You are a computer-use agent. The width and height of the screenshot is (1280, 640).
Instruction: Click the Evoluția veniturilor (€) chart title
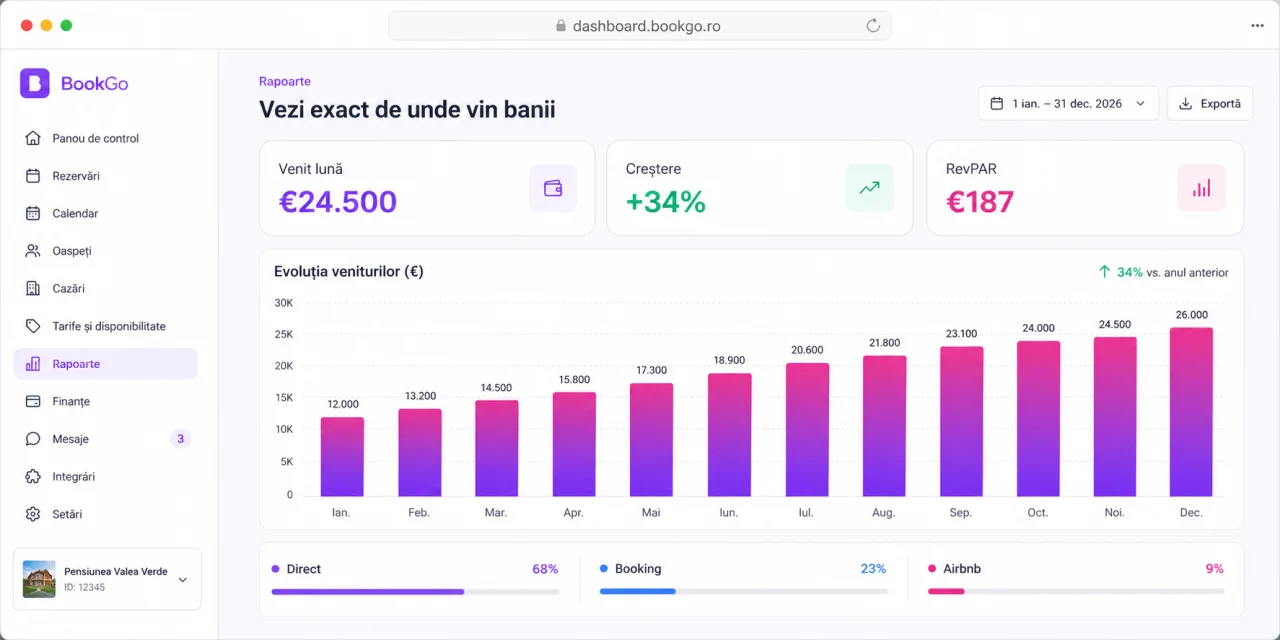pyautogui.click(x=349, y=271)
